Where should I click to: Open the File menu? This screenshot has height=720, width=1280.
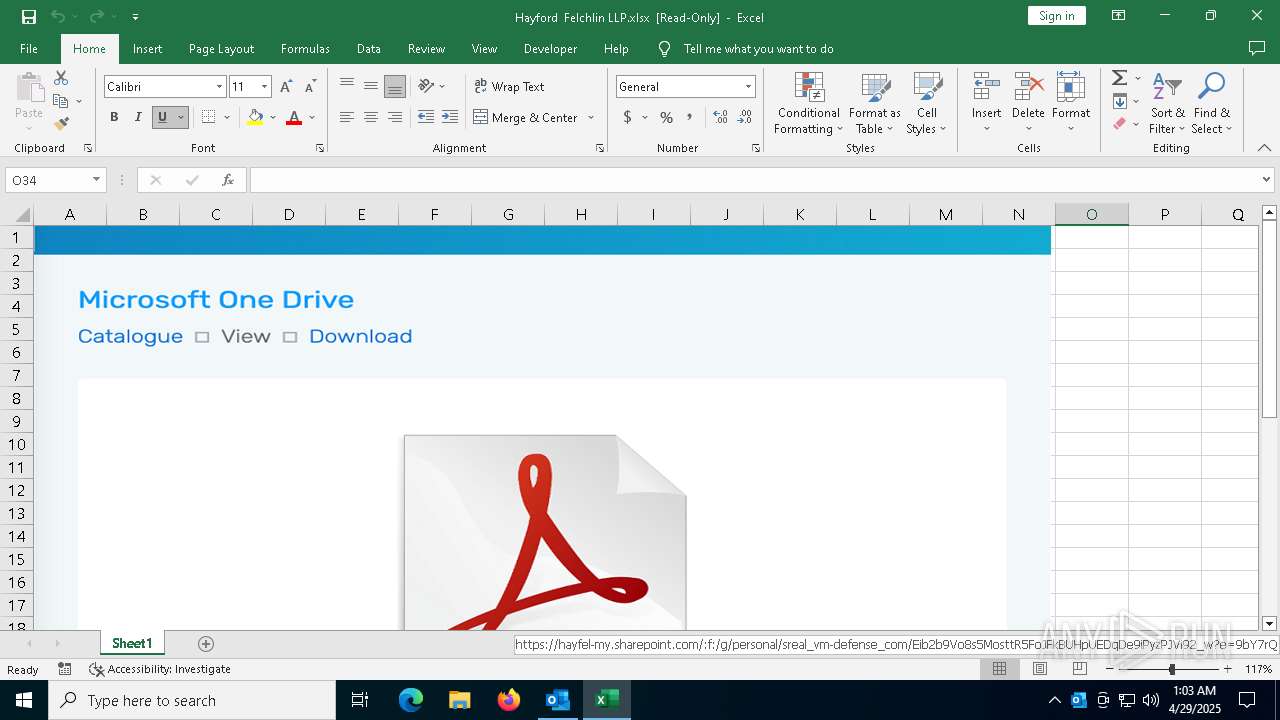pos(29,48)
